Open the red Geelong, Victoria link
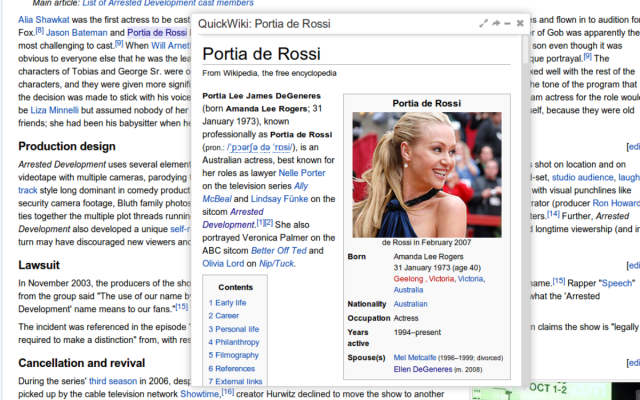This screenshot has height=400, width=640. pyautogui.click(x=424, y=279)
